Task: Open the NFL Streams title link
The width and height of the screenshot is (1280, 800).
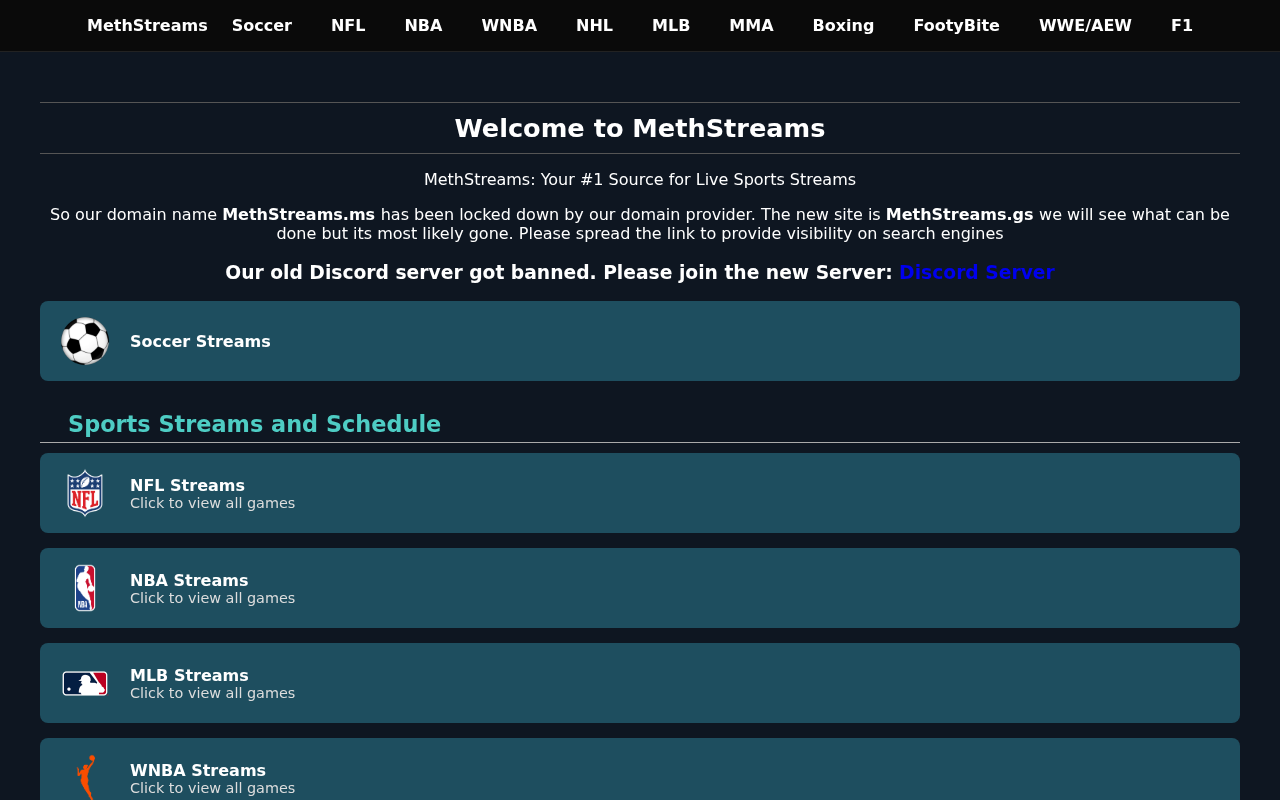Action: pos(187,485)
